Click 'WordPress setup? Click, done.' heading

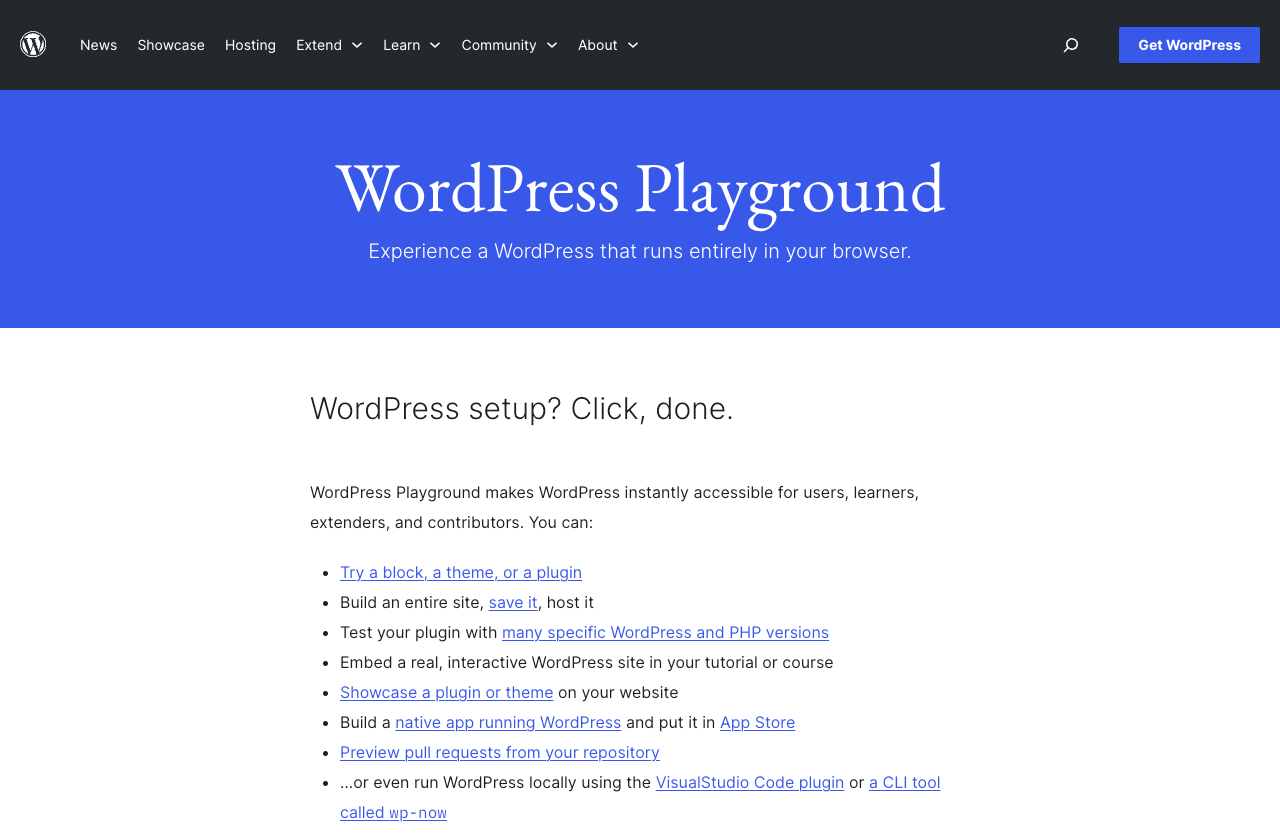pos(522,408)
